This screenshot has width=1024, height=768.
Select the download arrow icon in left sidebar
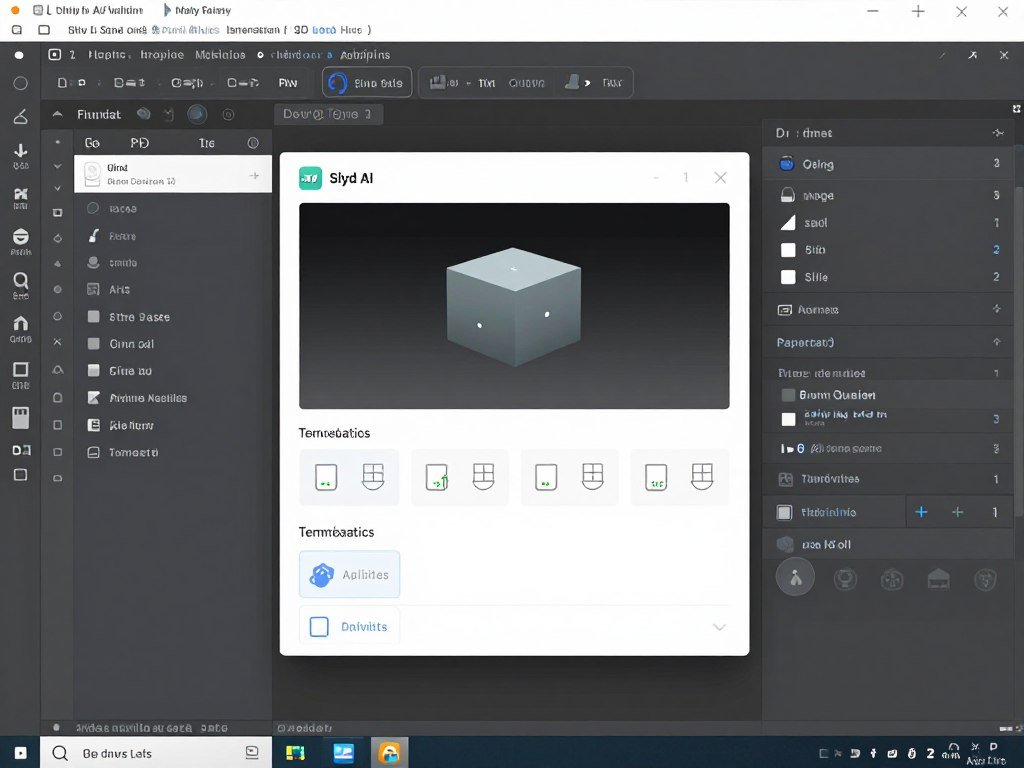tap(21, 151)
